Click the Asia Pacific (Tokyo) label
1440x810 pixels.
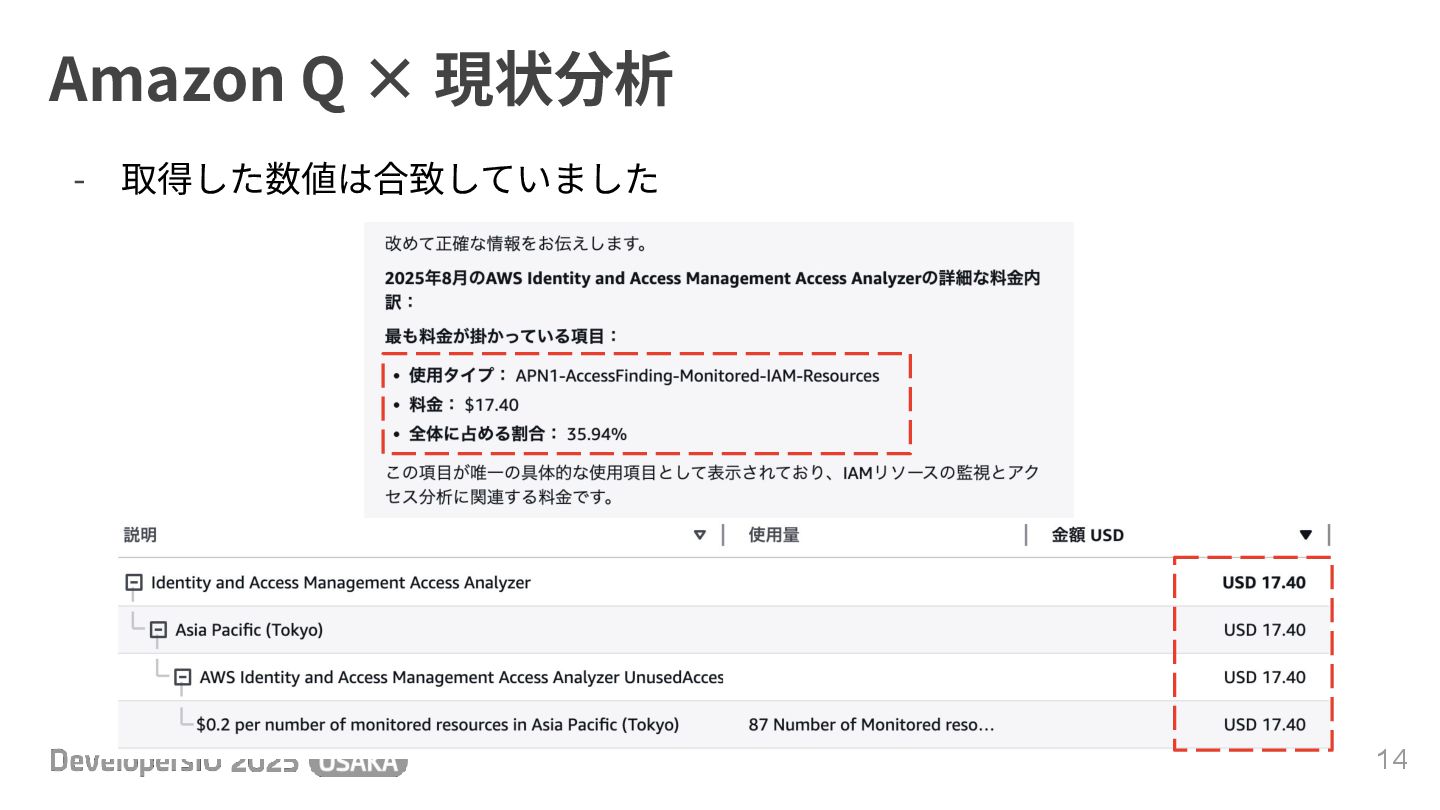tap(249, 630)
